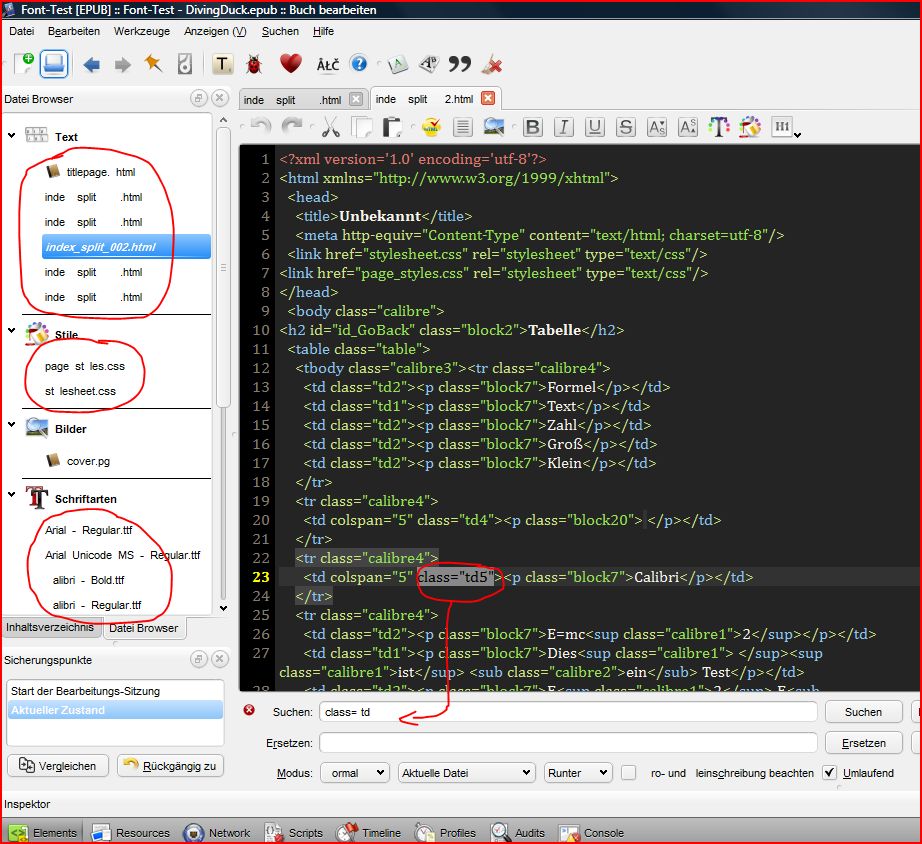Viewport: 922px width, 844px height.
Task: Enable the case-sensitive search checkbox
Action: pos(628,773)
